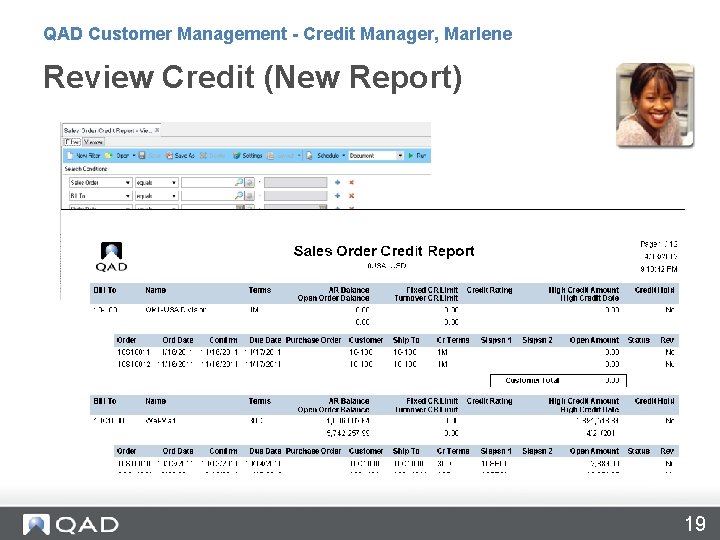This screenshot has height=540, width=720.
Task: Click the first 'Credit Rating' column header
Action: [489, 290]
